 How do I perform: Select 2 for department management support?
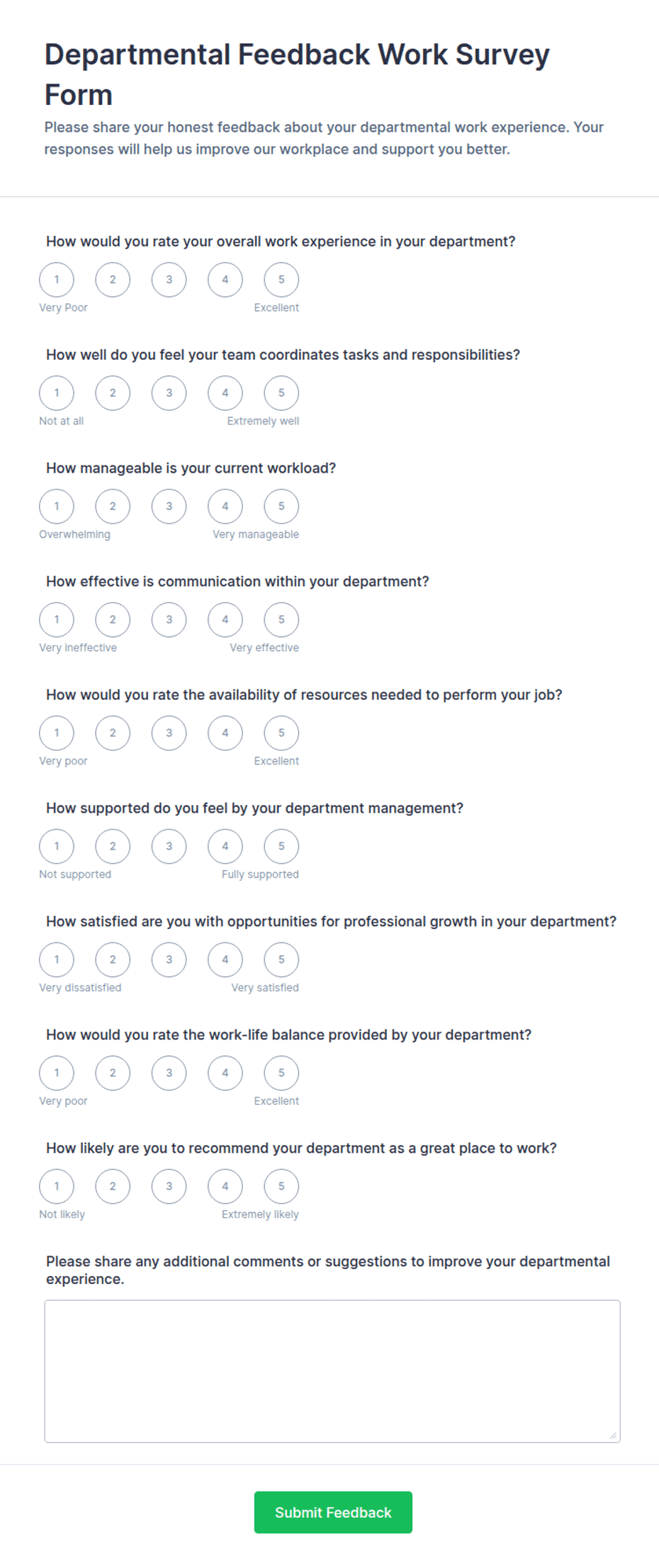[x=113, y=846]
